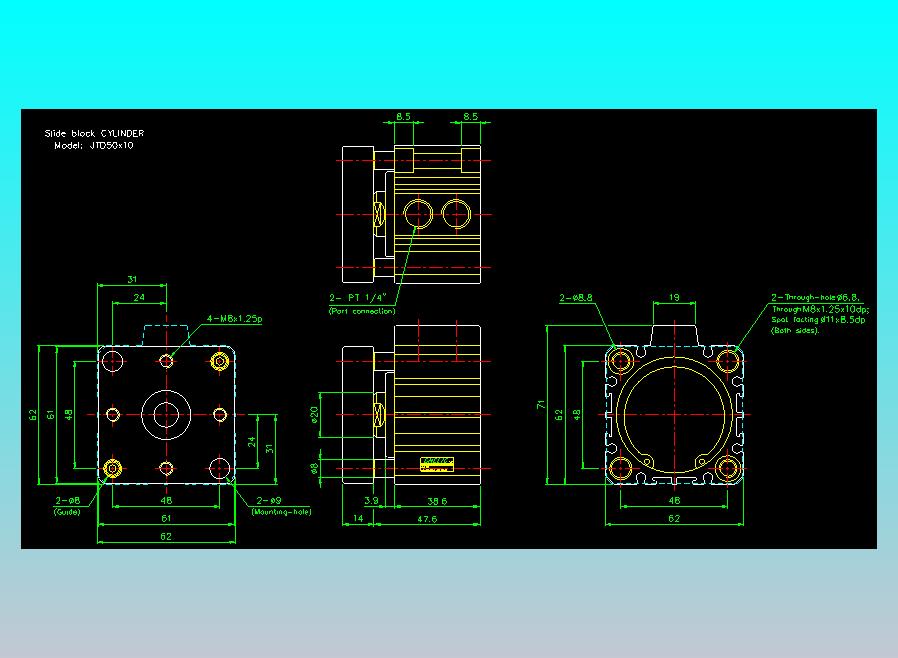Viewport: 898px width, 658px height.
Task: Select the '(Mounting-hole)' note
Action: [281, 512]
